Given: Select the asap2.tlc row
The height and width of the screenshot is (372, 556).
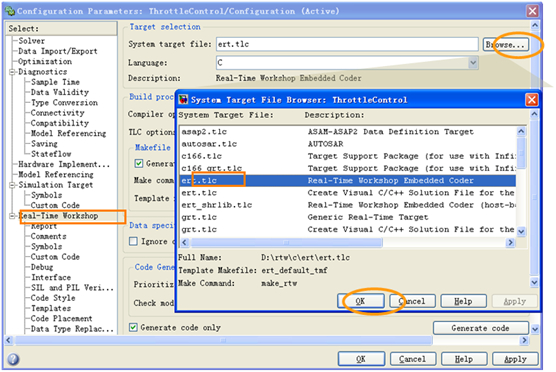Looking at the screenshot, I should pos(348,132).
